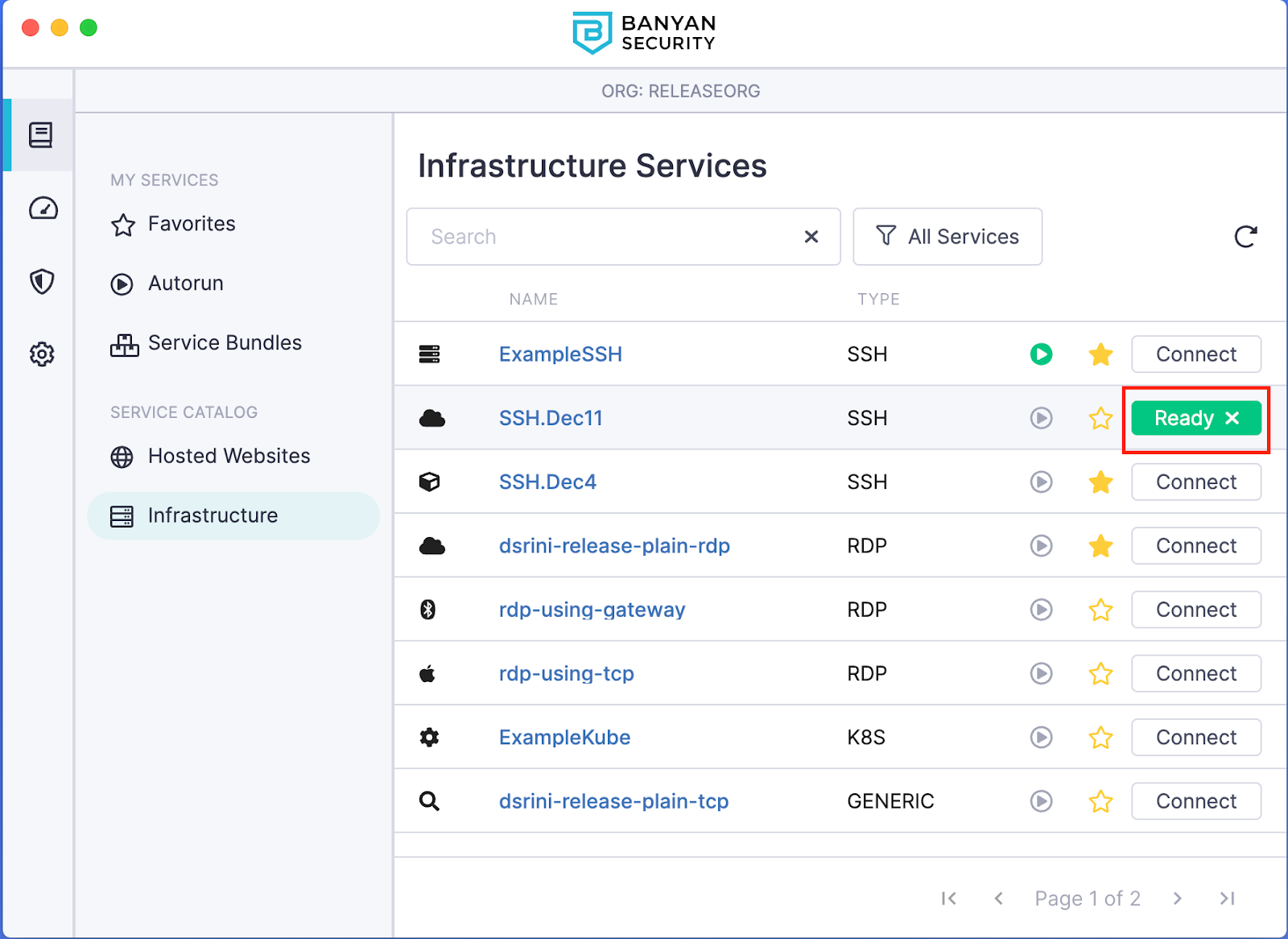
Task: Enable autorun for rdp-using-tcp
Action: [x=1042, y=673]
